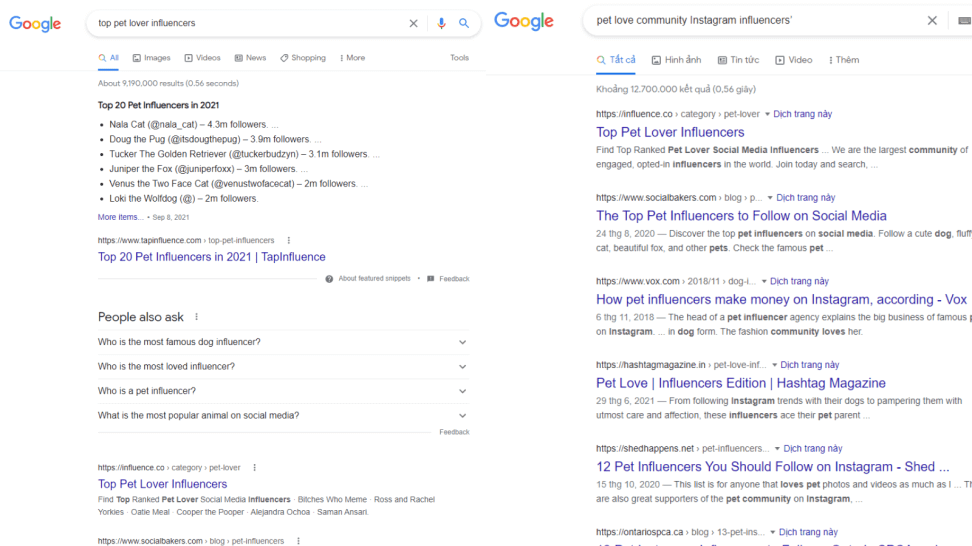
Task: Open the keyboard icon in right search bar
Action: click(x=964, y=20)
